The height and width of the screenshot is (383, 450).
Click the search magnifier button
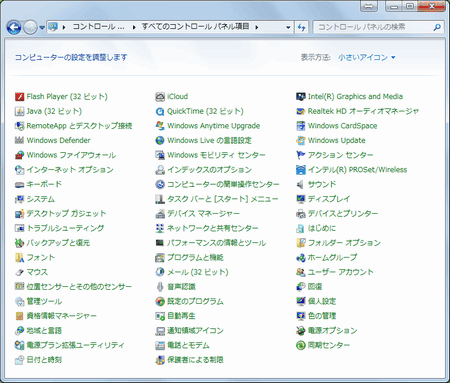coord(437,27)
